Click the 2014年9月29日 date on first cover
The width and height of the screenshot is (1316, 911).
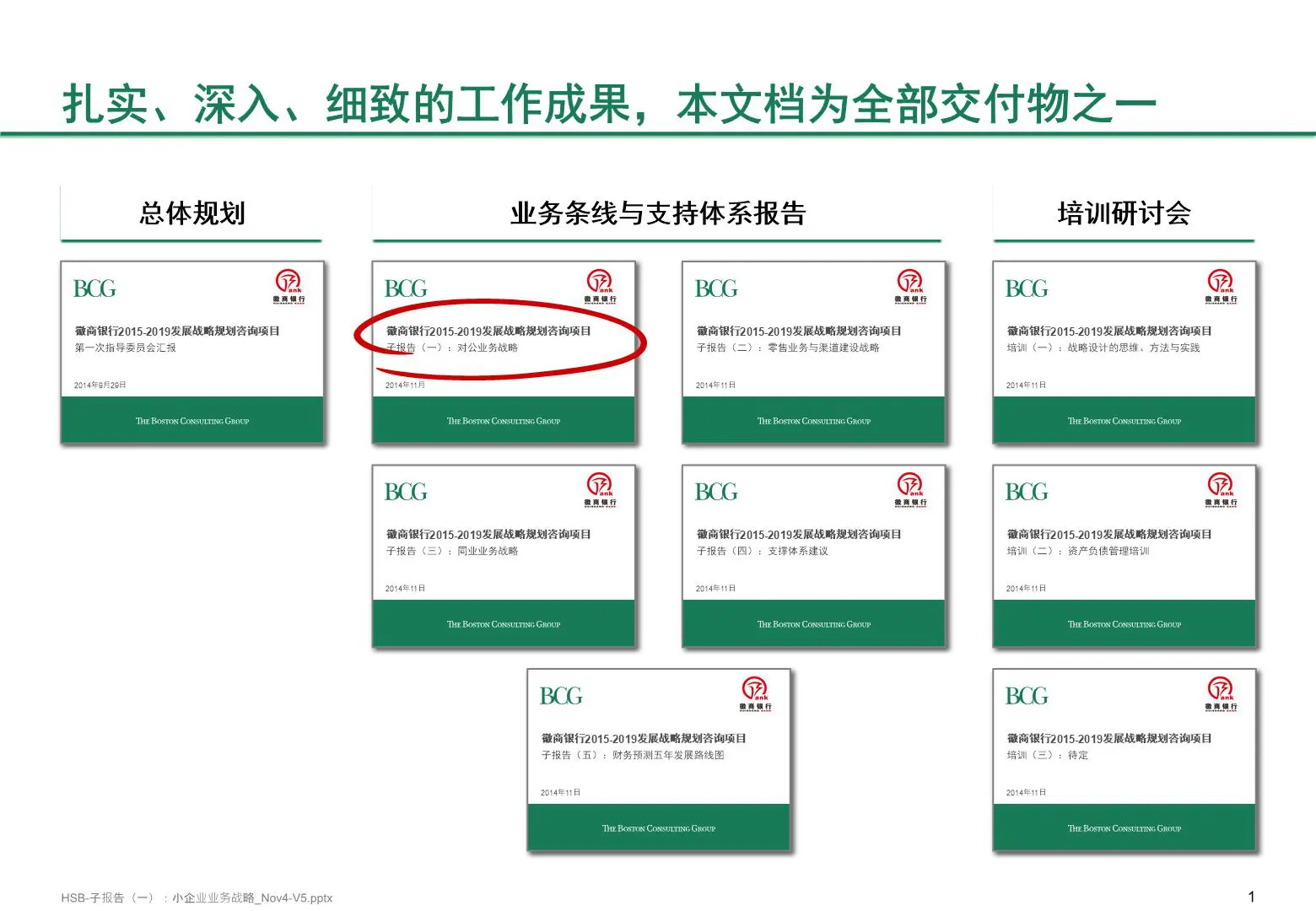pos(100,385)
